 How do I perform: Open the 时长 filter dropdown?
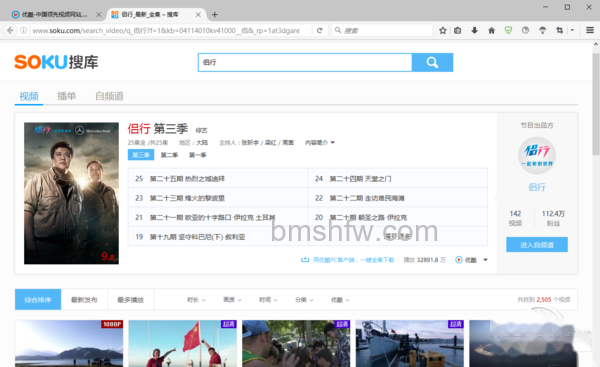click(196, 300)
